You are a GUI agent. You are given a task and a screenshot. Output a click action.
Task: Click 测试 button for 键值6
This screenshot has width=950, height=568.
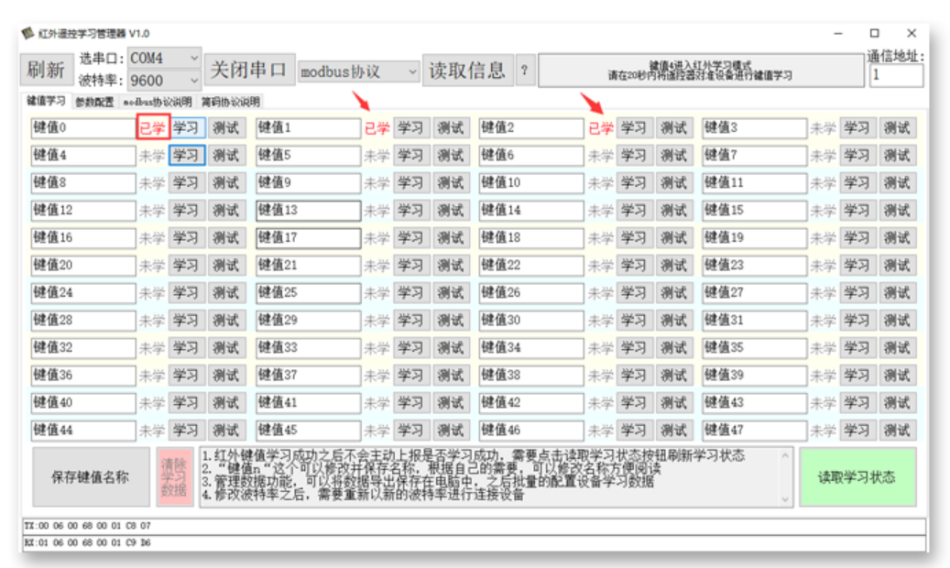674,155
